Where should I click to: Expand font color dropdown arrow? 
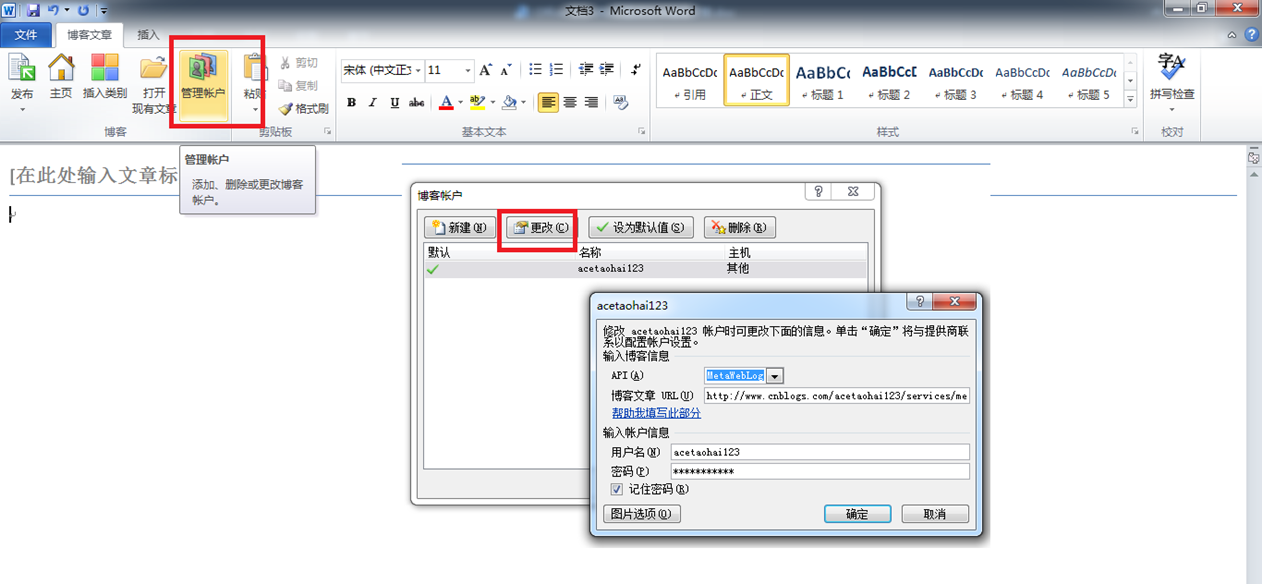tap(459, 102)
